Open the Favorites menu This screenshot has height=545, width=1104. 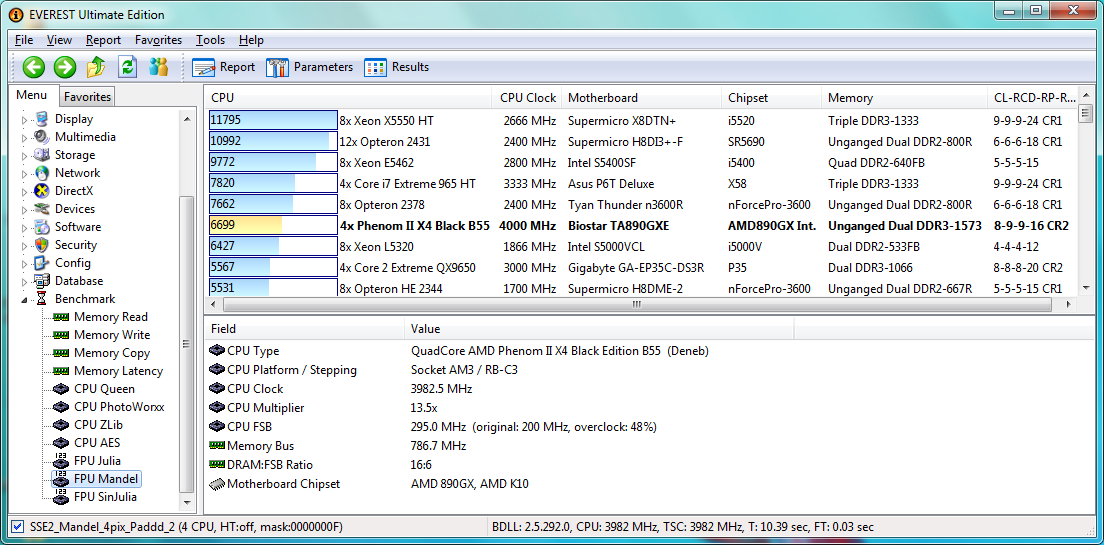158,40
